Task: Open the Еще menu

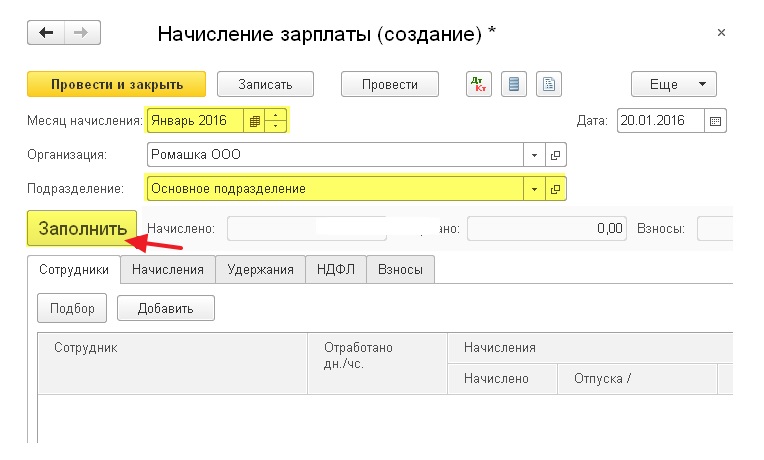Action: pyautogui.click(x=673, y=84)
